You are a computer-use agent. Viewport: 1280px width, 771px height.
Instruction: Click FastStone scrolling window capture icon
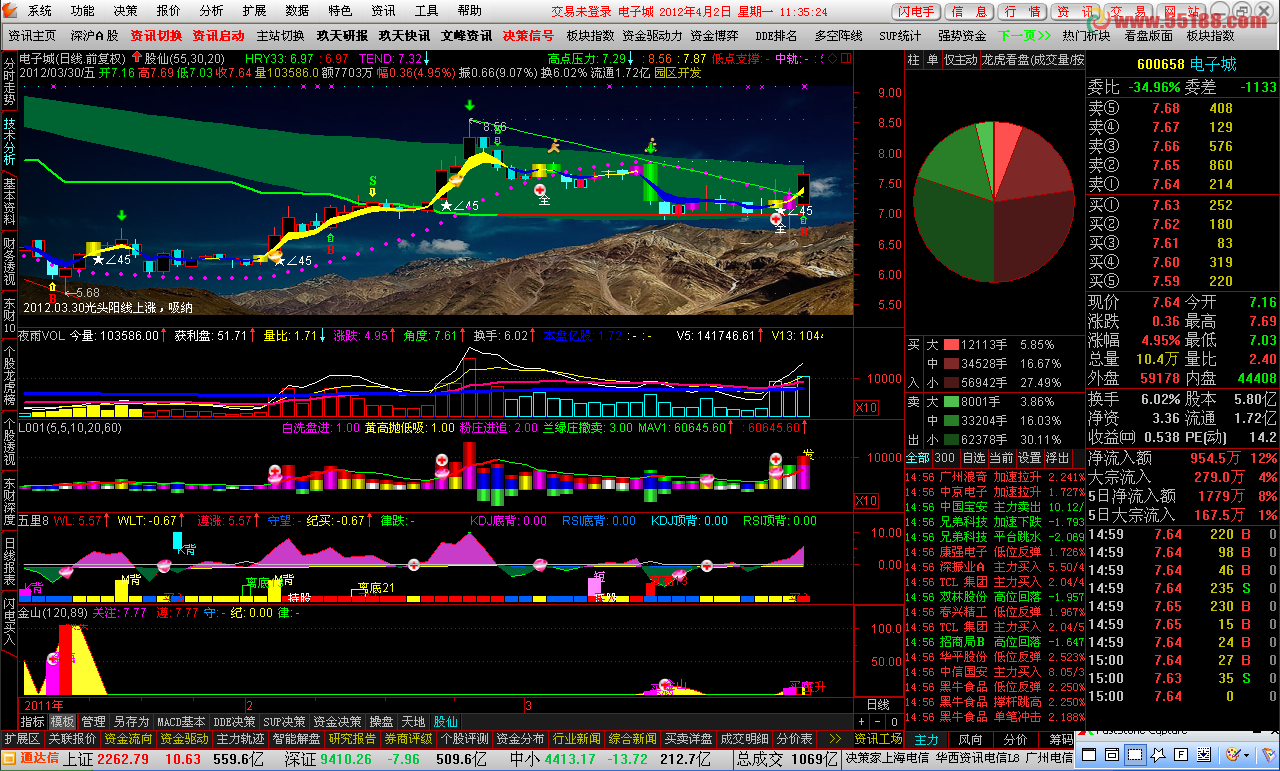tap(1204, 755)
